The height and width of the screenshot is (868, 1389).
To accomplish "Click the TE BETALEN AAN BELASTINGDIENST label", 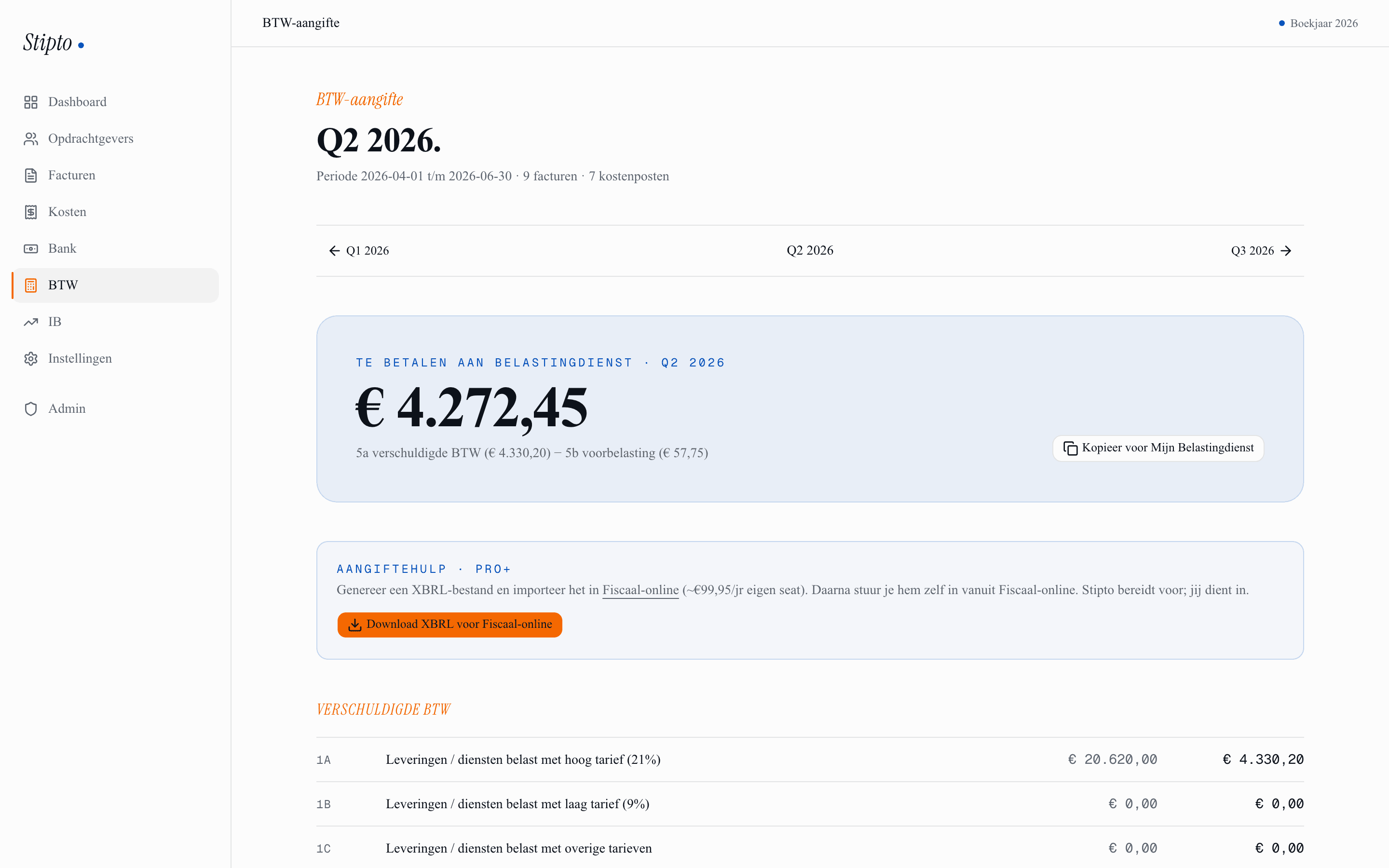I will coord(540,363).
